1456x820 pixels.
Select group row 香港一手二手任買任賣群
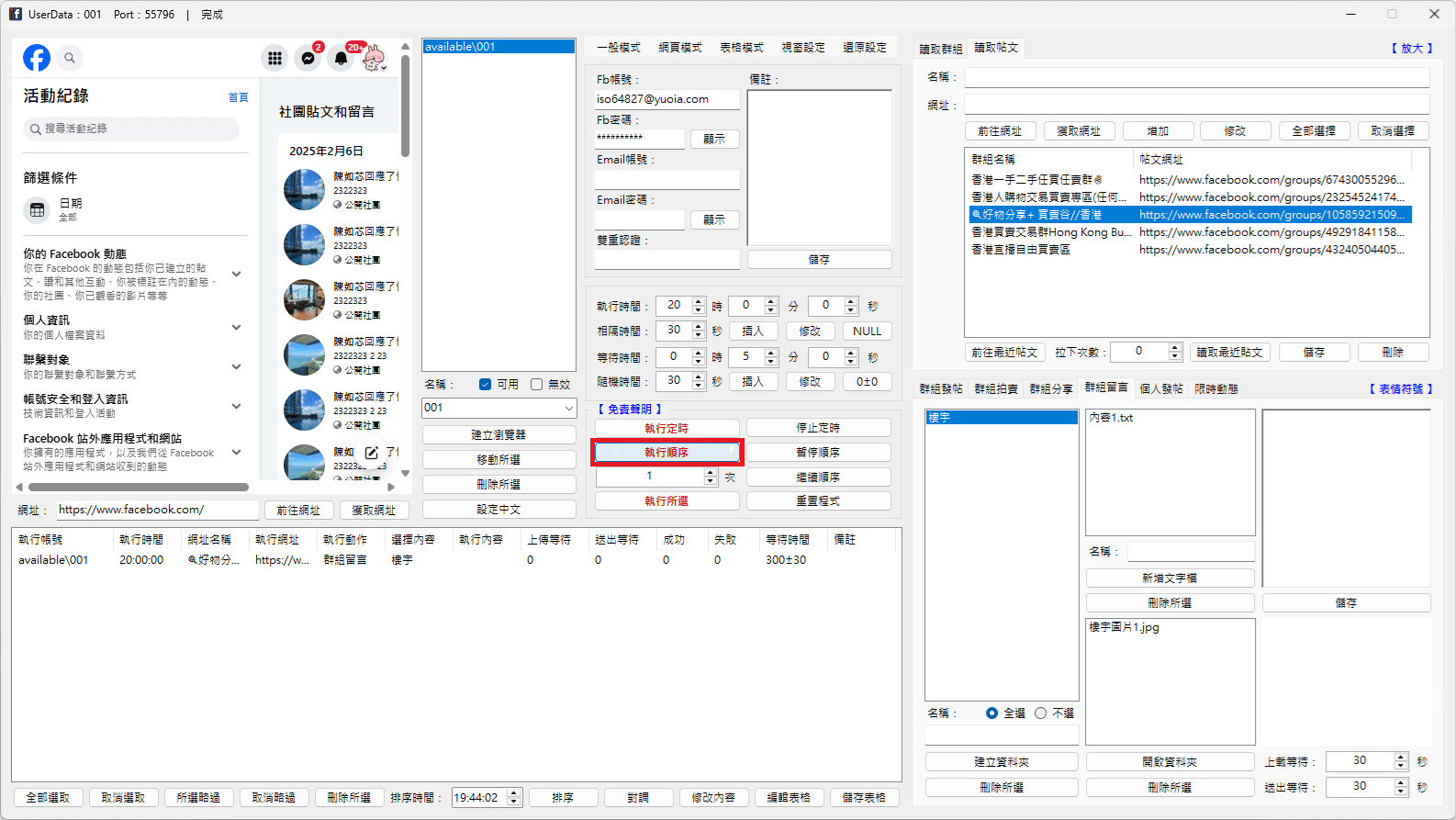[1190, 180]
